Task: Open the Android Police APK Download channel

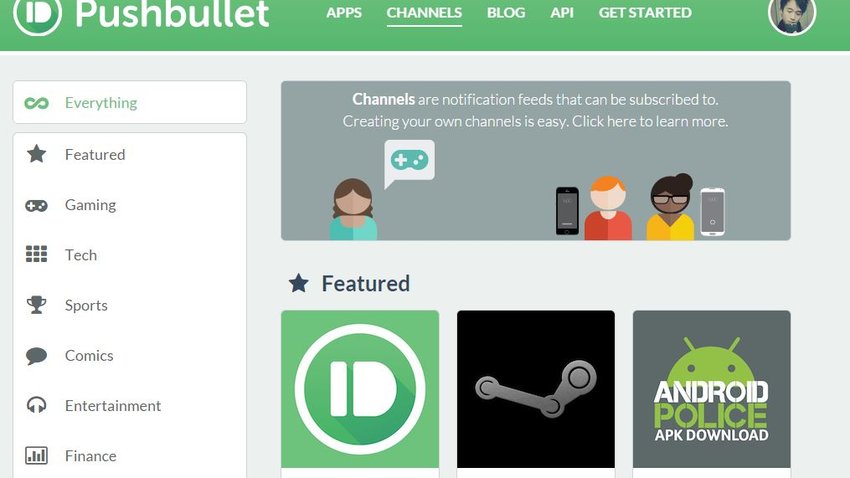Action: pos(711,389)
